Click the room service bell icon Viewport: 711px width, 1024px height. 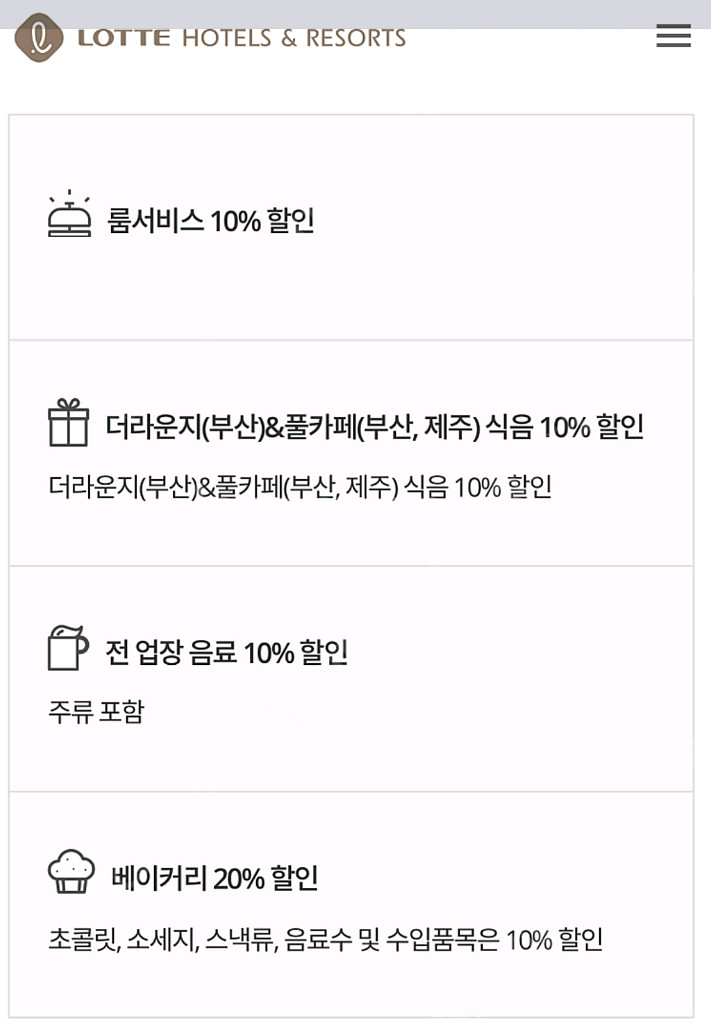[x=69, y=214]
